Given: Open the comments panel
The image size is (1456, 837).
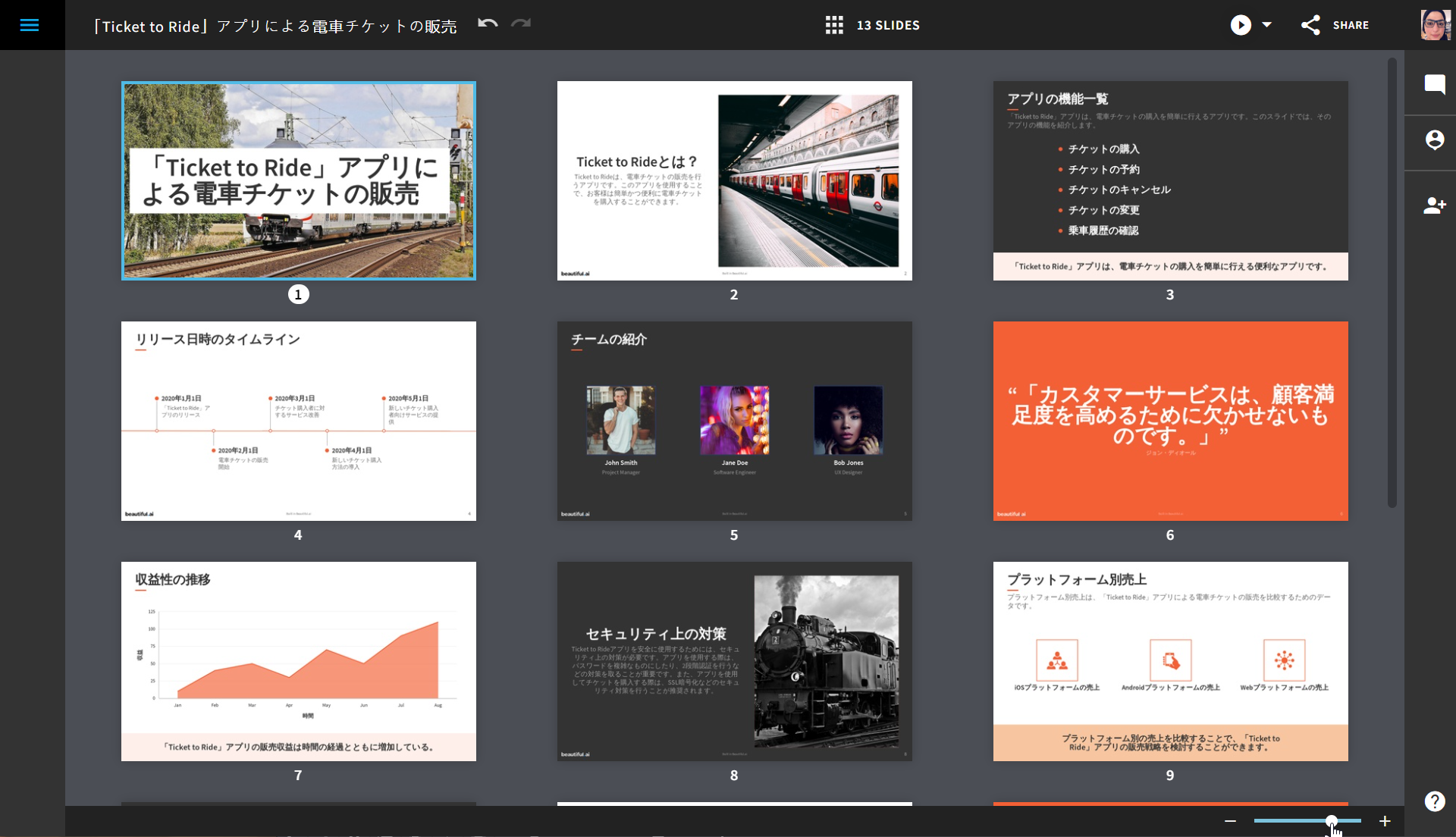Looking at the screenshot, I should coord(1435,83).
